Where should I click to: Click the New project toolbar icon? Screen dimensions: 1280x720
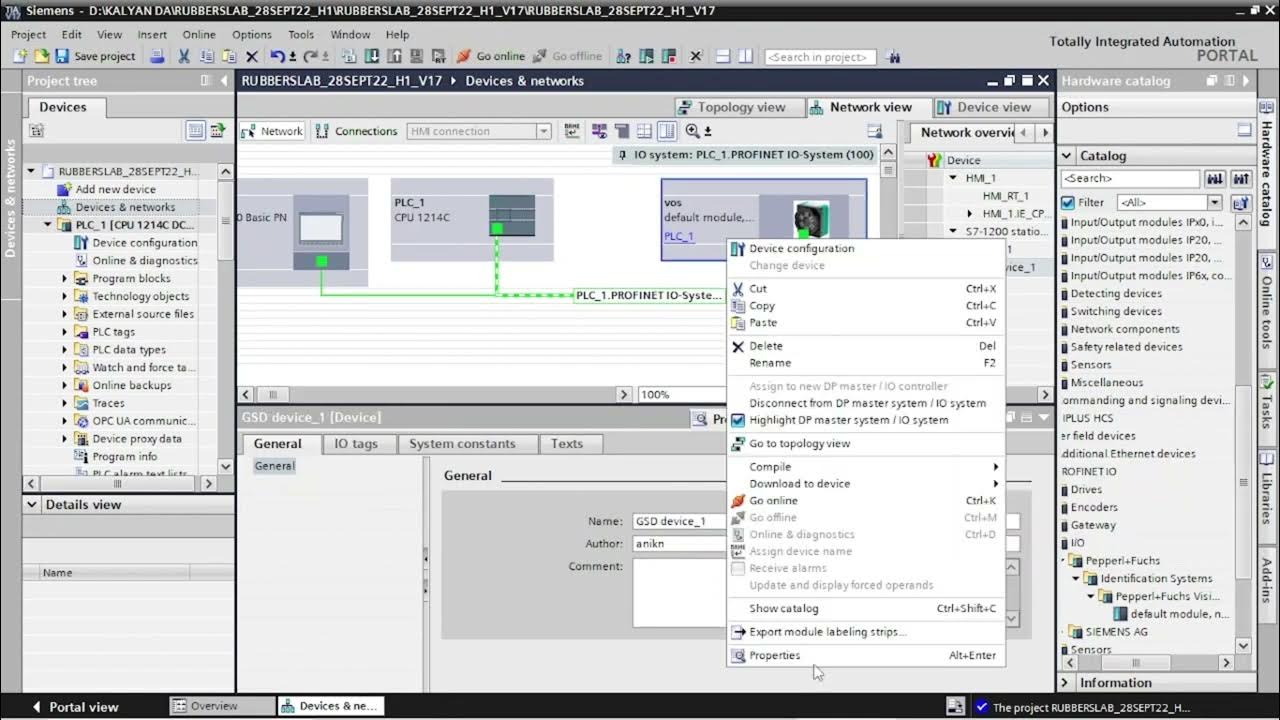coord(21,57)
